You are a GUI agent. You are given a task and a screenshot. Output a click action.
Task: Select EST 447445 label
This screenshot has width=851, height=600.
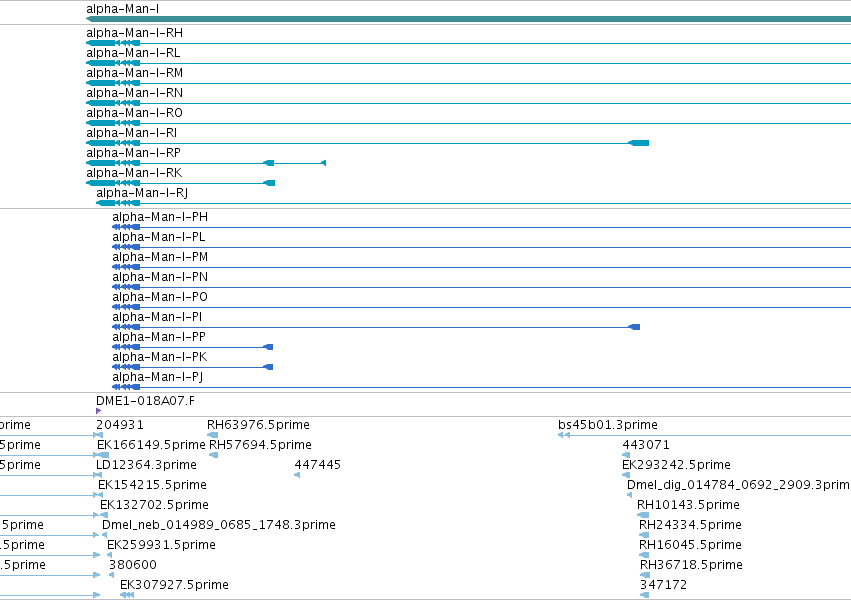(x=317, y=465)
